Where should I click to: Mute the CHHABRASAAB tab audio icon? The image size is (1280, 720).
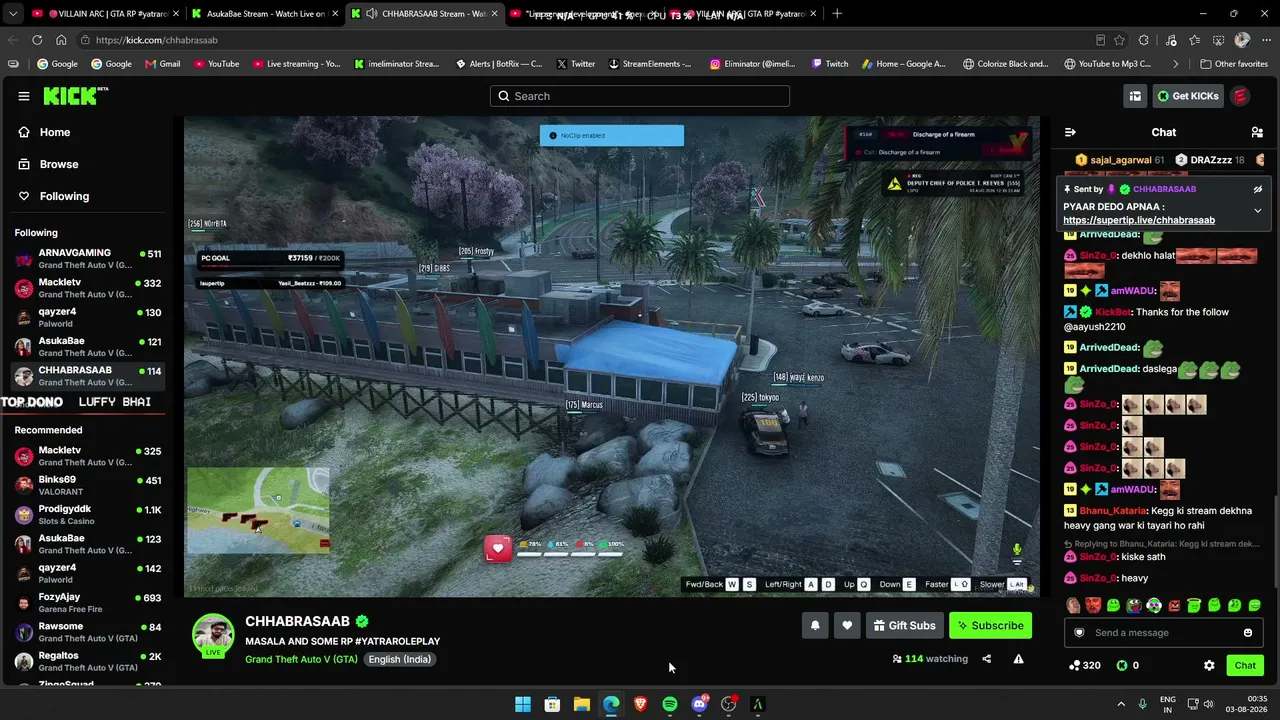(x=371, y=14)
